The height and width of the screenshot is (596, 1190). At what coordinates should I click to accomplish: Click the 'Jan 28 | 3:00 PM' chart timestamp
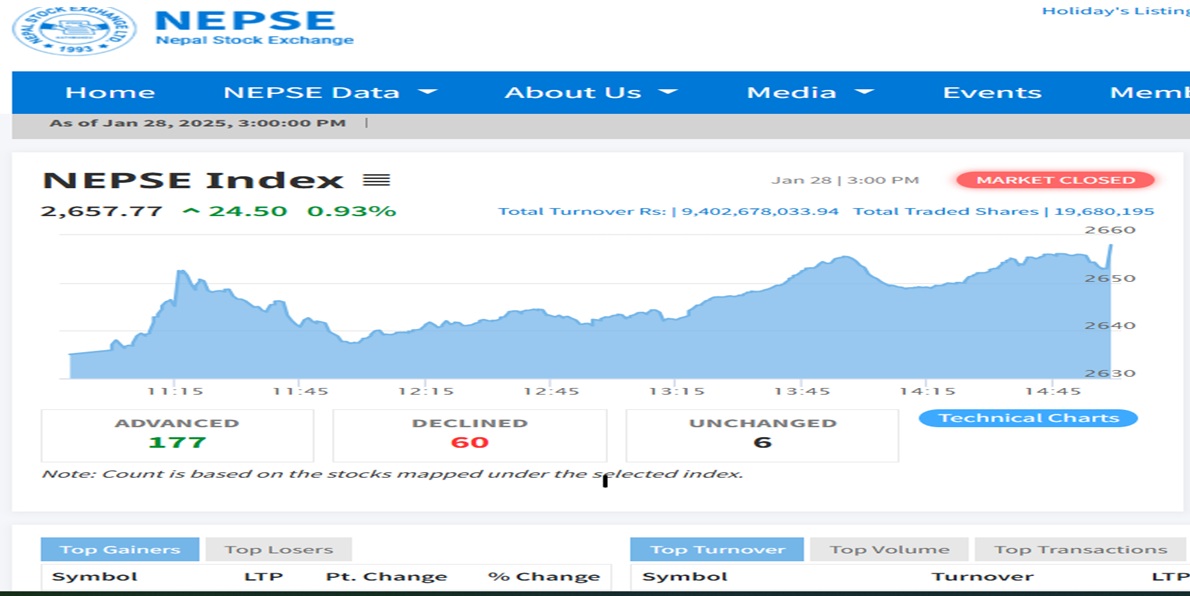coord(845,181)
